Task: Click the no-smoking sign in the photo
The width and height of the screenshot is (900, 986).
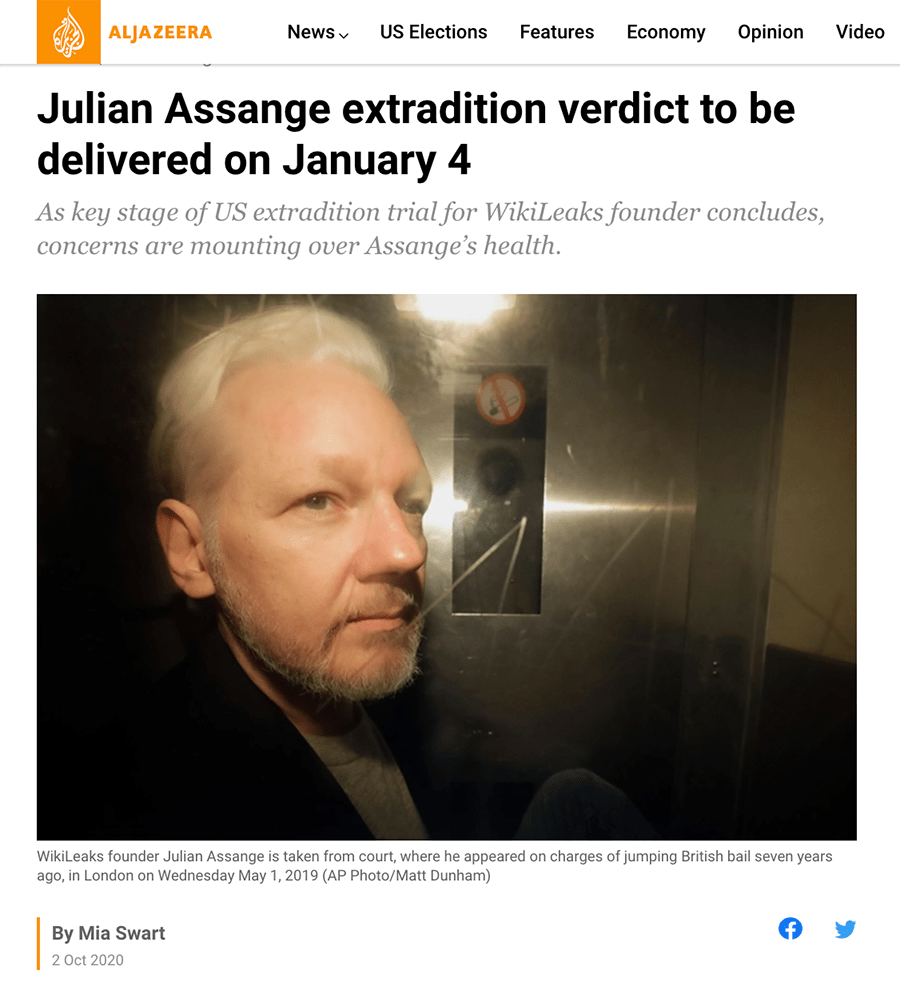Action: pyautogui.click(x=501, y=399)
